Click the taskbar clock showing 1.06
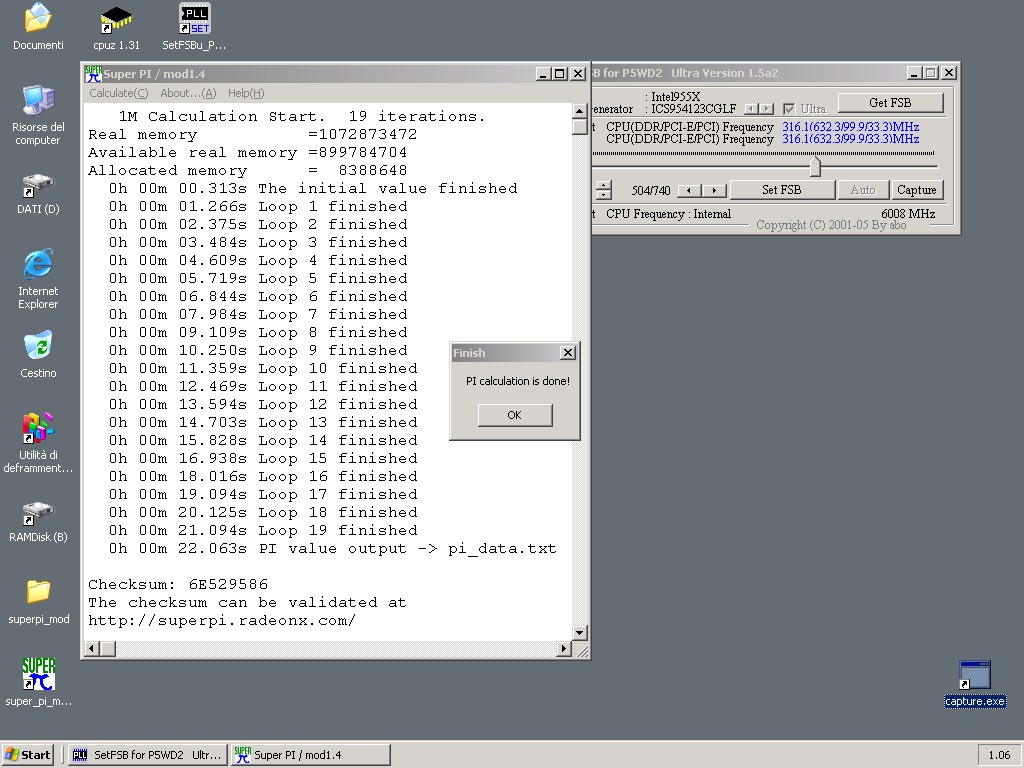1024x768 pixels. [999, 755]
